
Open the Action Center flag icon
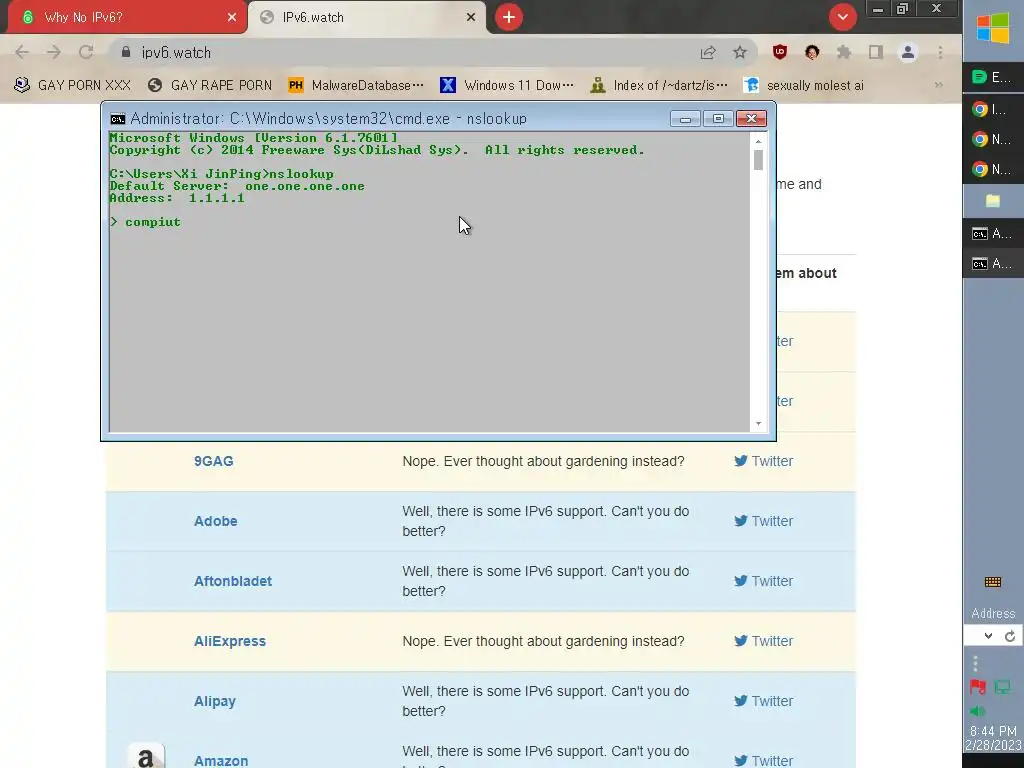click(978, 687)
